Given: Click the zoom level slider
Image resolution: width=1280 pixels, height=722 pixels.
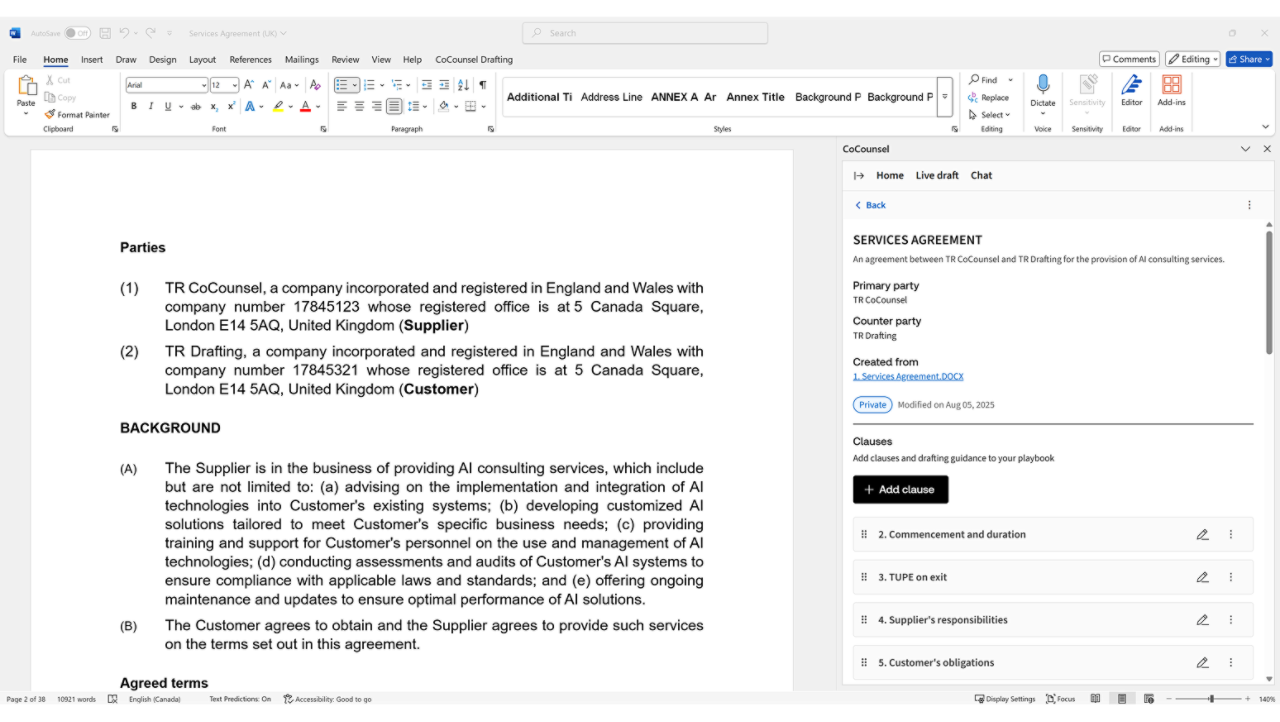Looking at the screenshot, I should (x=1210, y=699).
